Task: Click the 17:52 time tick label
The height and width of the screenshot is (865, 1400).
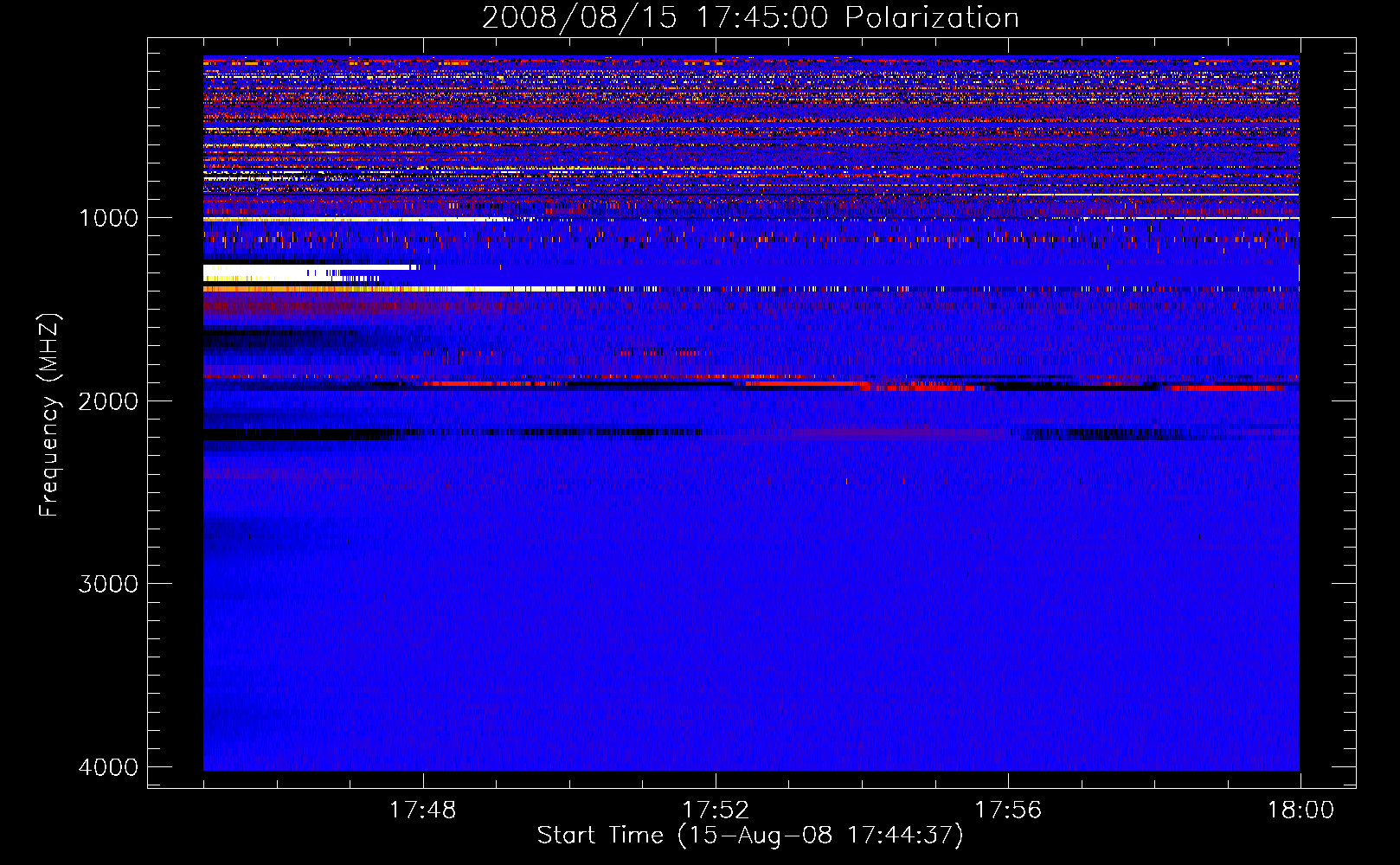Action: pyautogui.click(x=715, y=811)
